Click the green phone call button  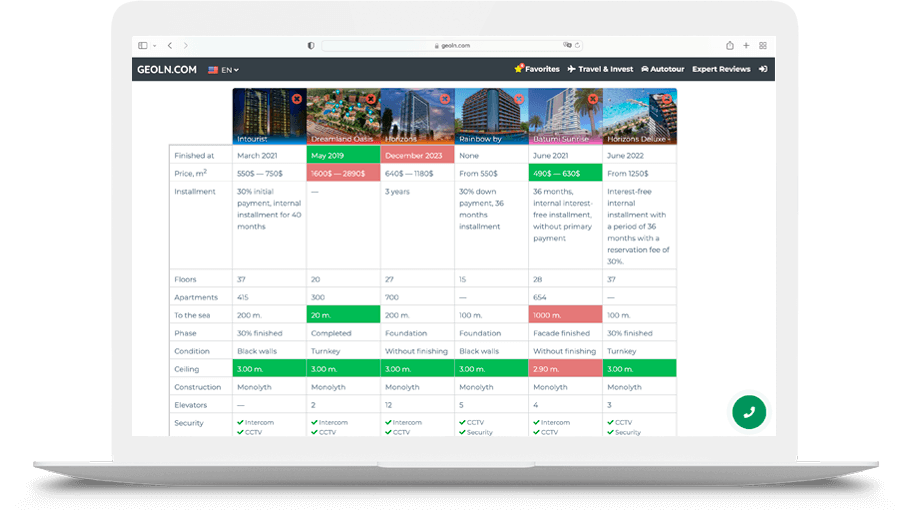pos(748,411)
